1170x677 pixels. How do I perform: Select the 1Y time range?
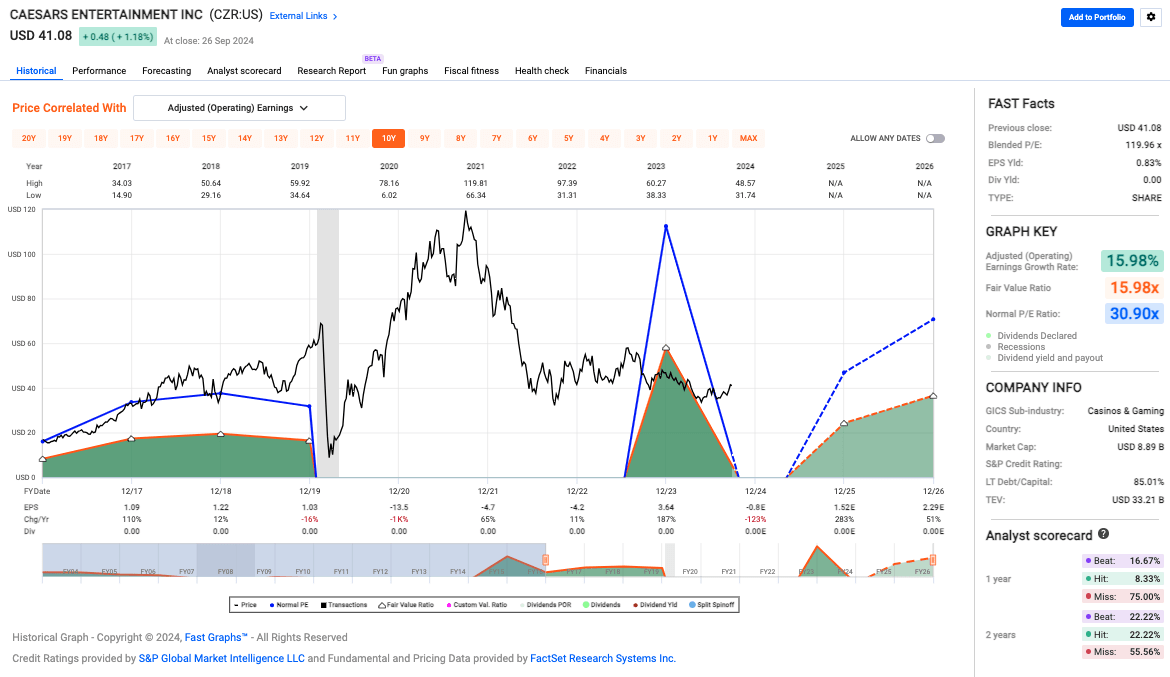pyautogui.click(x=713, y=138)
